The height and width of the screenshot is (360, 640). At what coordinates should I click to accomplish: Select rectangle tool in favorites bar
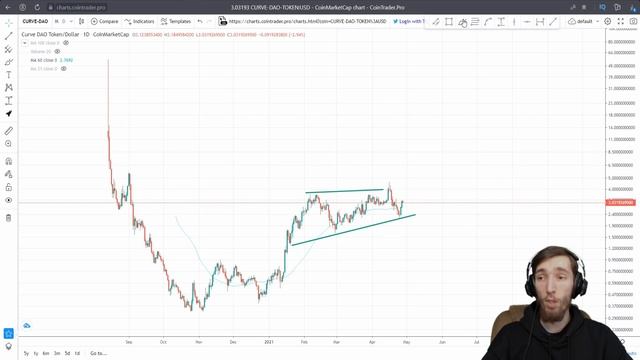tap(449, 22)
